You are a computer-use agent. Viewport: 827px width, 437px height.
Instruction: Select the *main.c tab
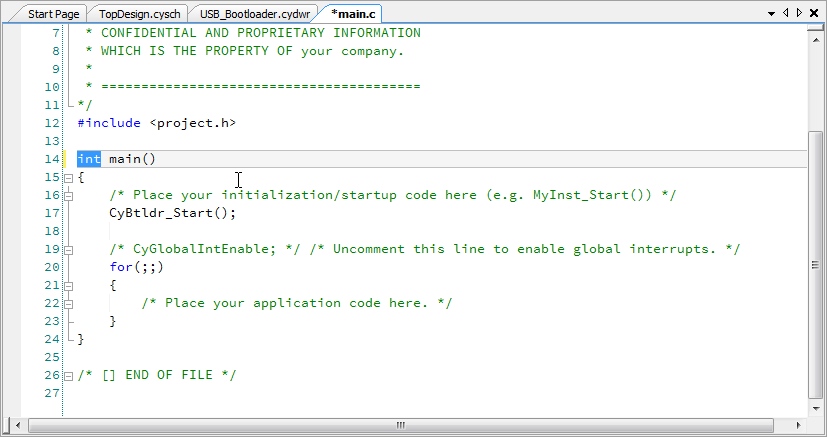353,14
